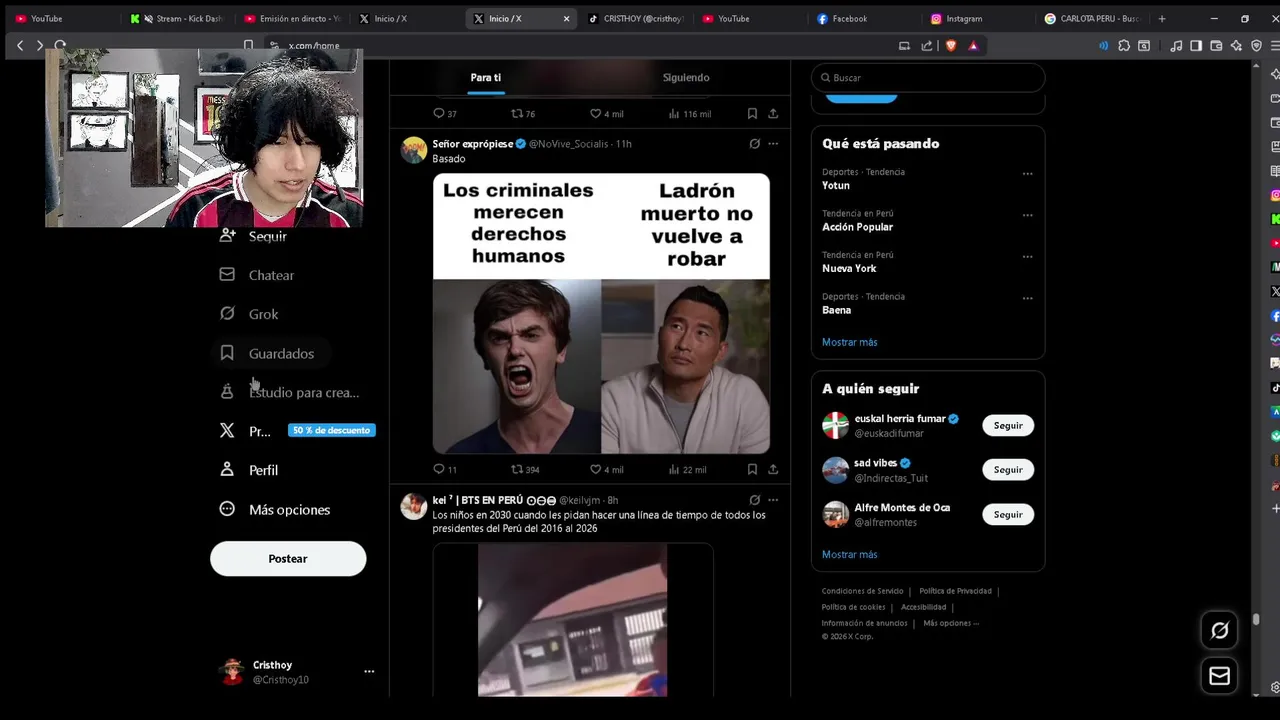Open Guardados bookmarks in sidebar

pyautogui.click(x=267, y=353)
